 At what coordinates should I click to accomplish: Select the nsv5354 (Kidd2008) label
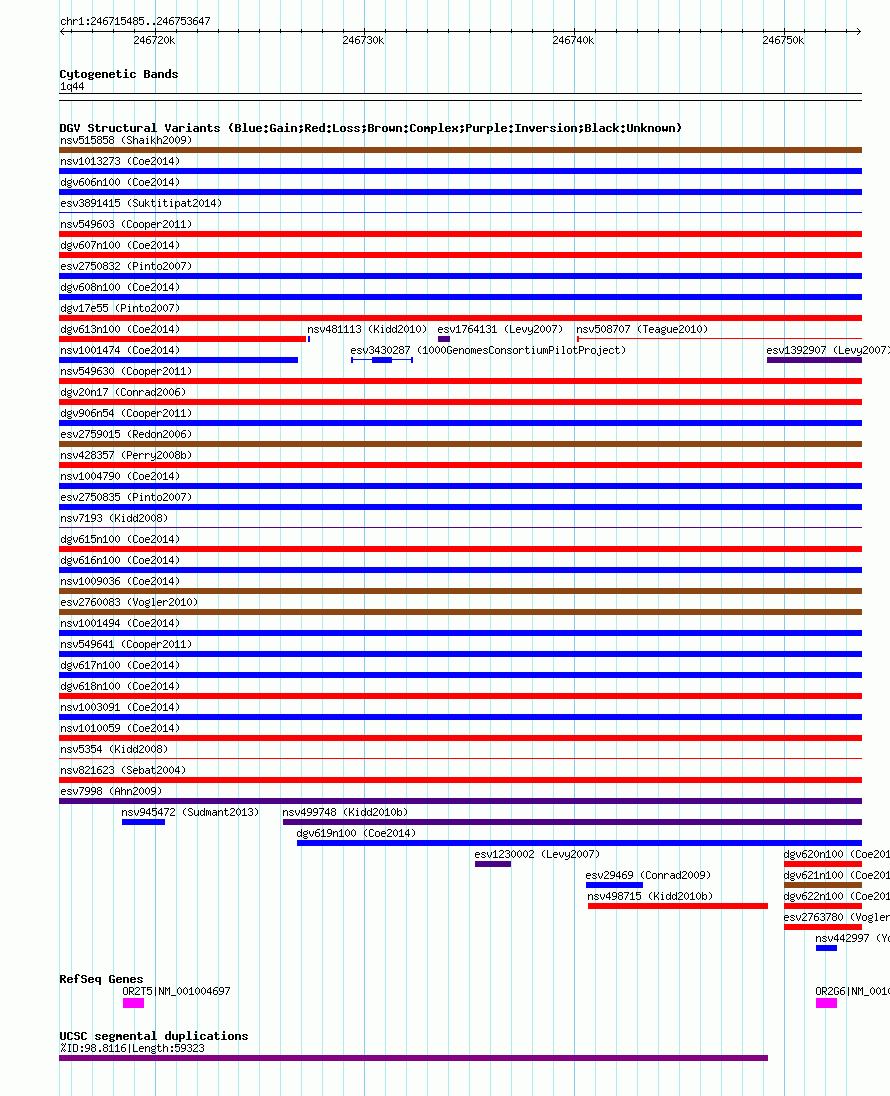(x=114, y=749)
